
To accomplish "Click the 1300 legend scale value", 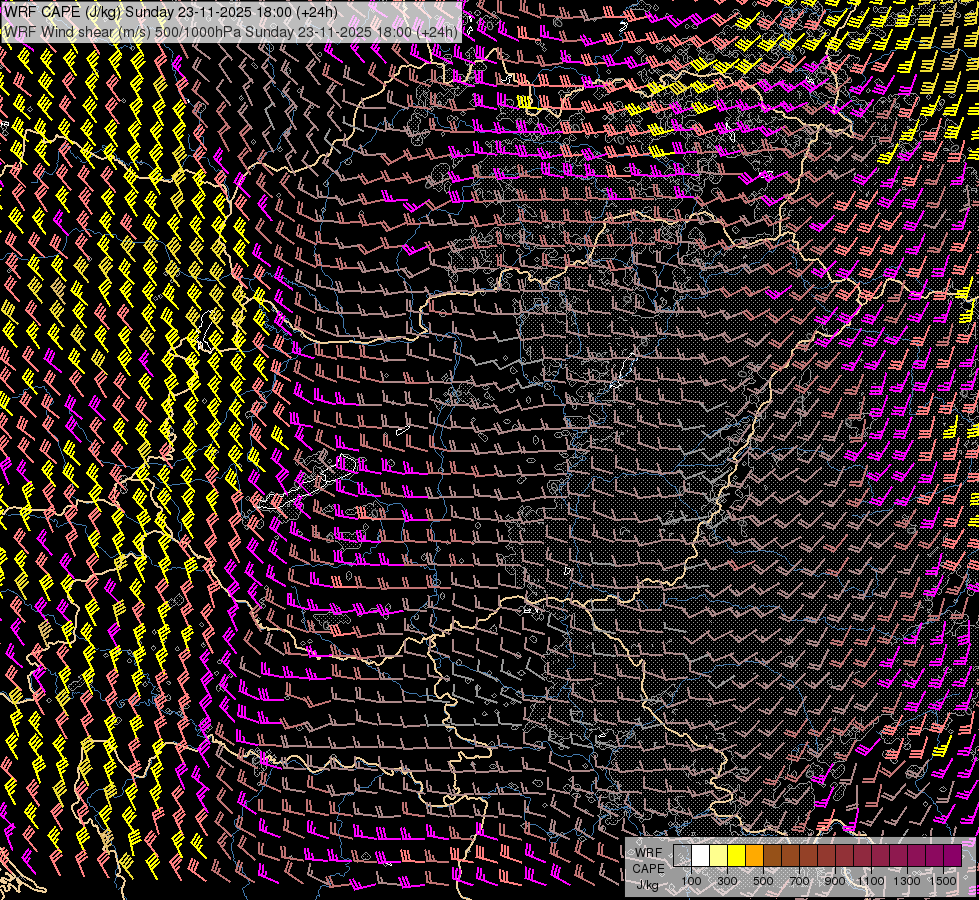I will [907, 881].
